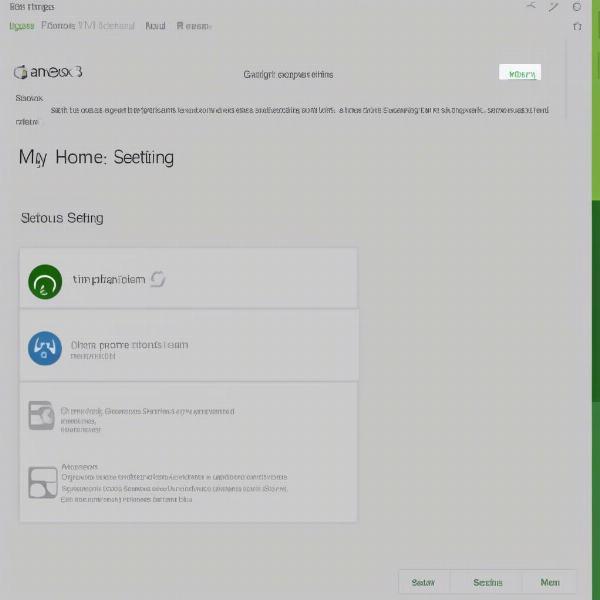Click the refresh icon beside the first card title
This screenshot has width=600, height=600.
(x=158, y=279)
